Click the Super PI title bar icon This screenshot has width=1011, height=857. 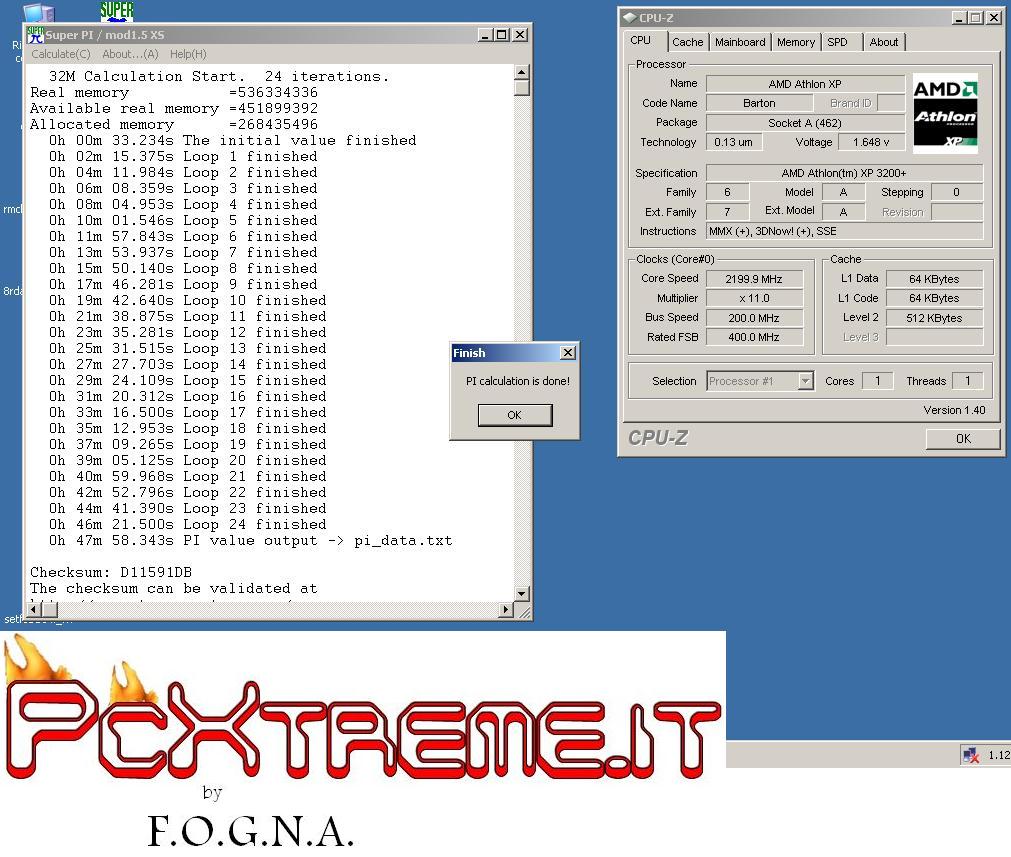tap(35, 35)
